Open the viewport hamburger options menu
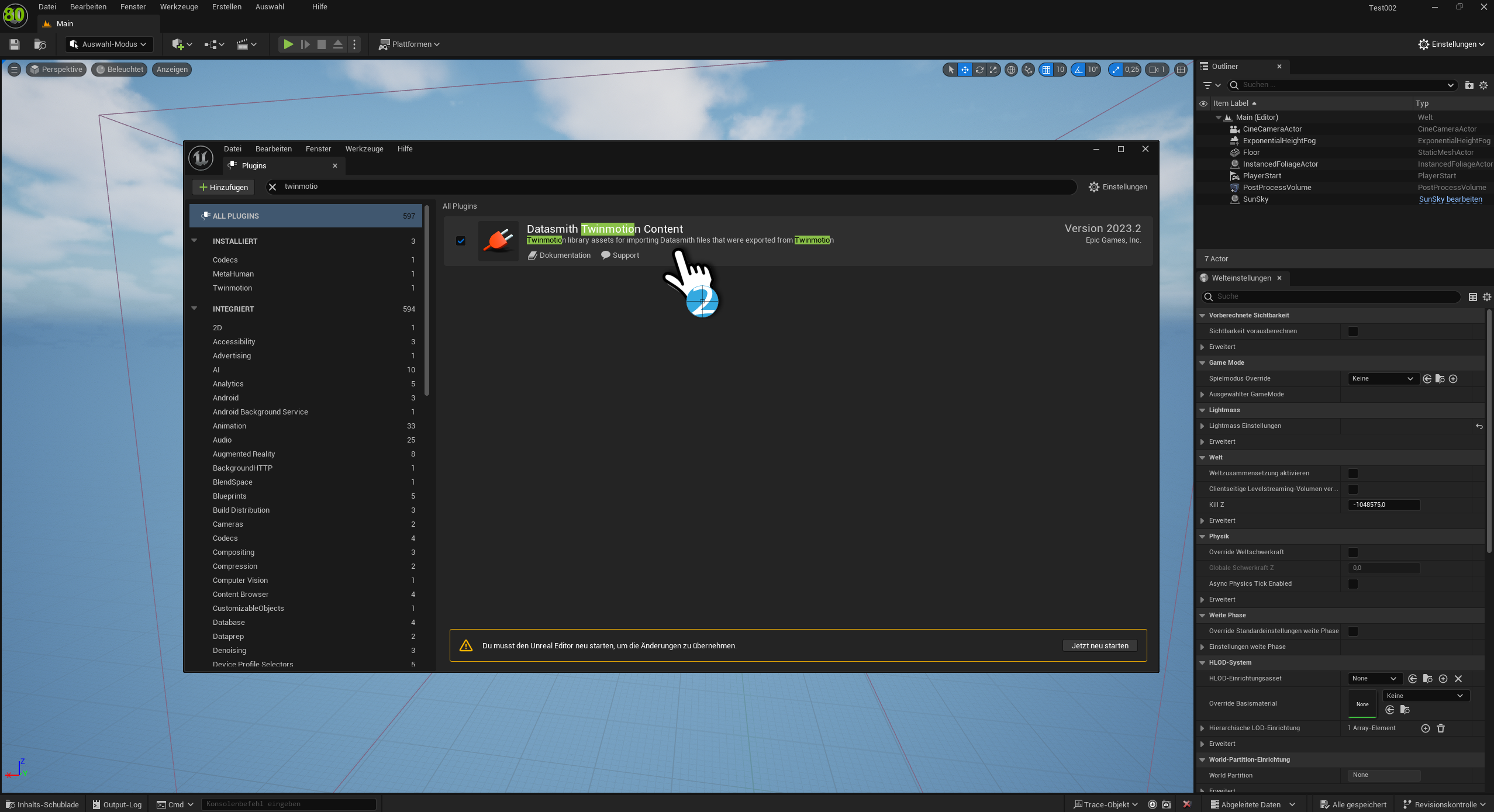1494x812 pixels. [15, 70]
